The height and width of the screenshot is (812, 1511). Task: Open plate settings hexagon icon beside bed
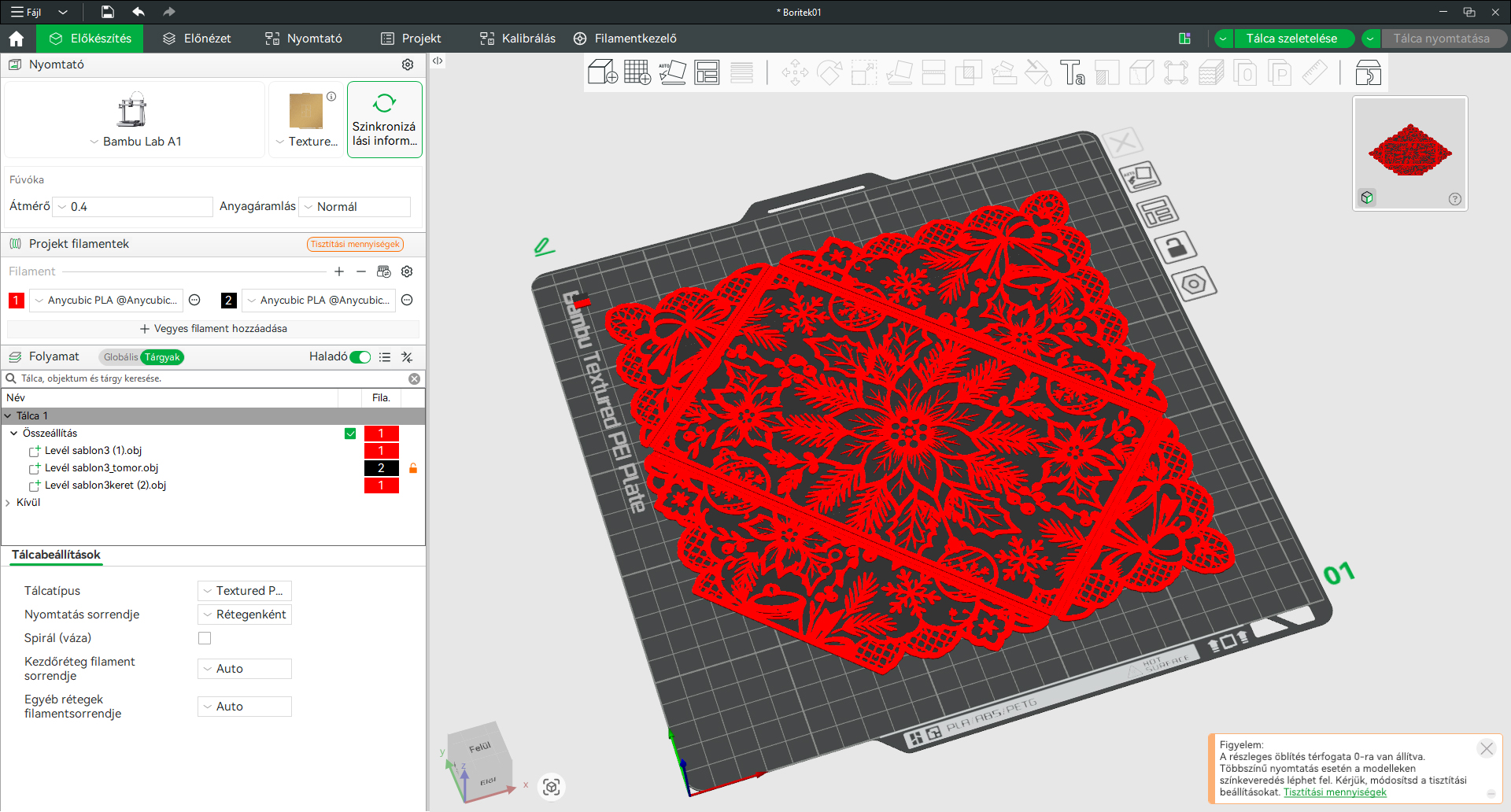point(1194,283)
